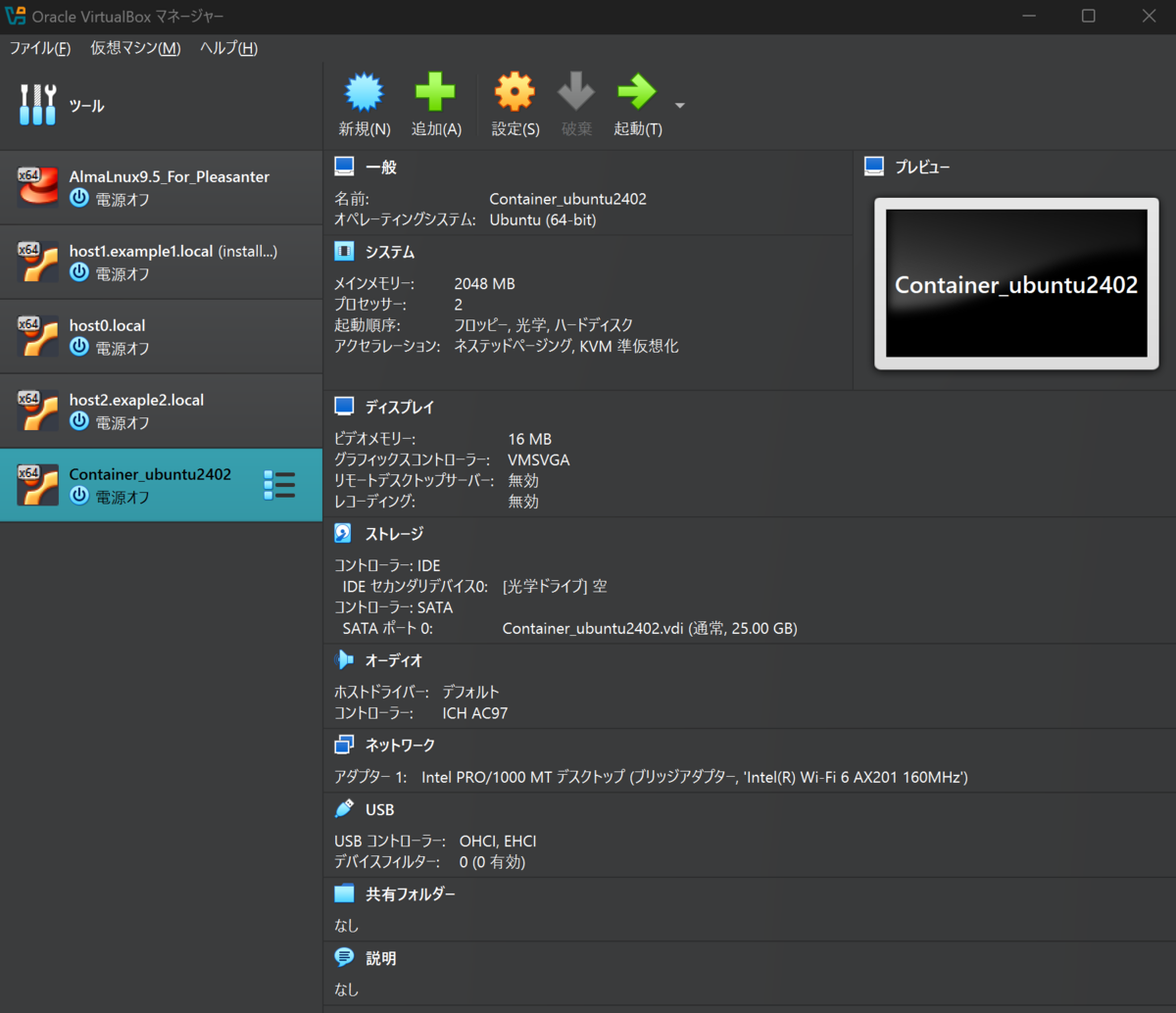
Task: Click the 説明 speech bubble icon
Action: [x=344, y=957]
